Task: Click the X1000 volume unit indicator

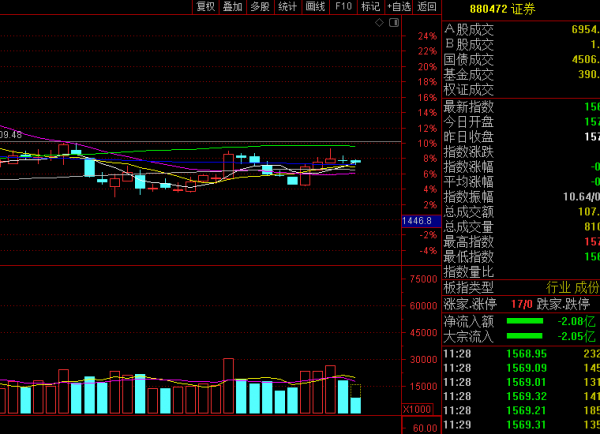Action: click(x=416, y=409)
